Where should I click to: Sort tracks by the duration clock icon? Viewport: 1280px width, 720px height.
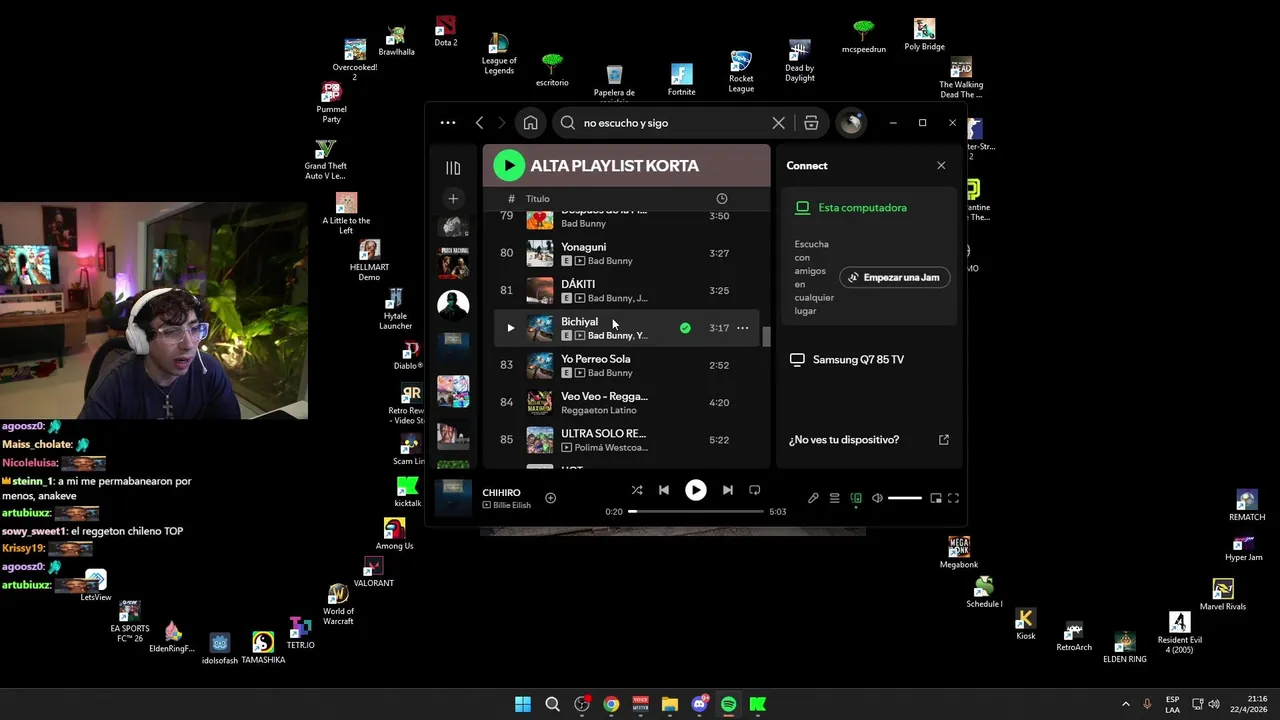point(722,199)
